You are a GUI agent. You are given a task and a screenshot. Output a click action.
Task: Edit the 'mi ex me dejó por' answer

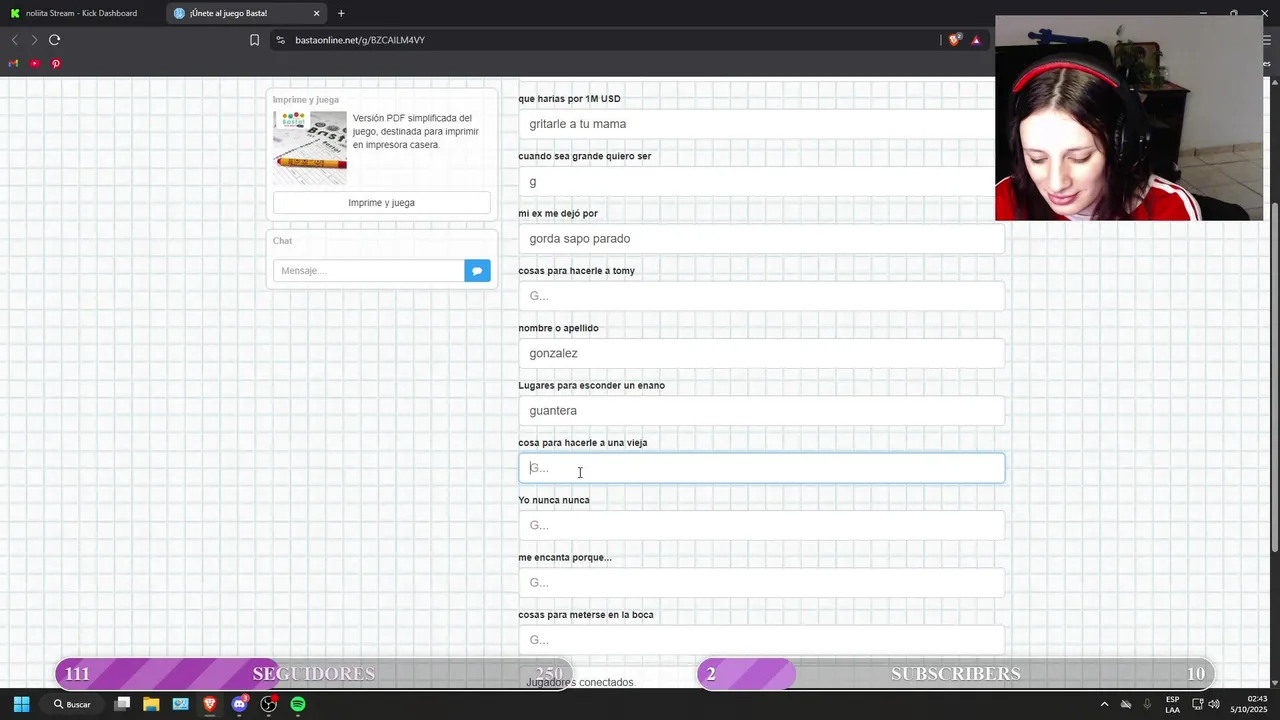click(x=761, y=238)
